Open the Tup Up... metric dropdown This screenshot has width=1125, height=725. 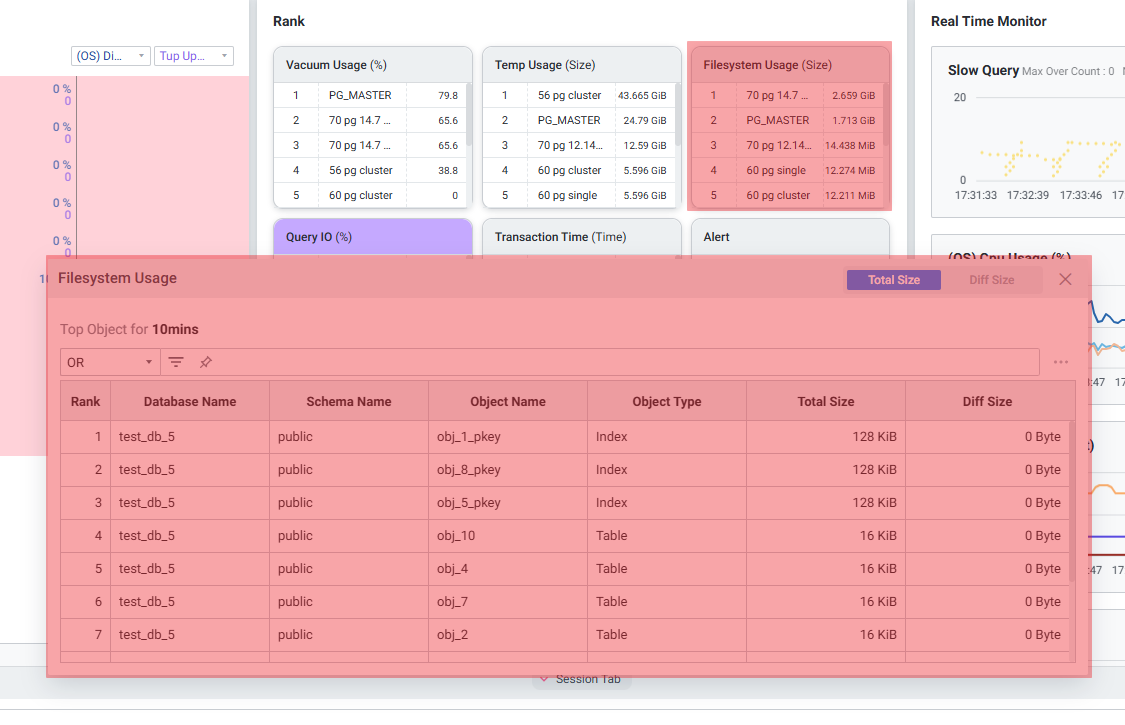click(x=193, y=56)
